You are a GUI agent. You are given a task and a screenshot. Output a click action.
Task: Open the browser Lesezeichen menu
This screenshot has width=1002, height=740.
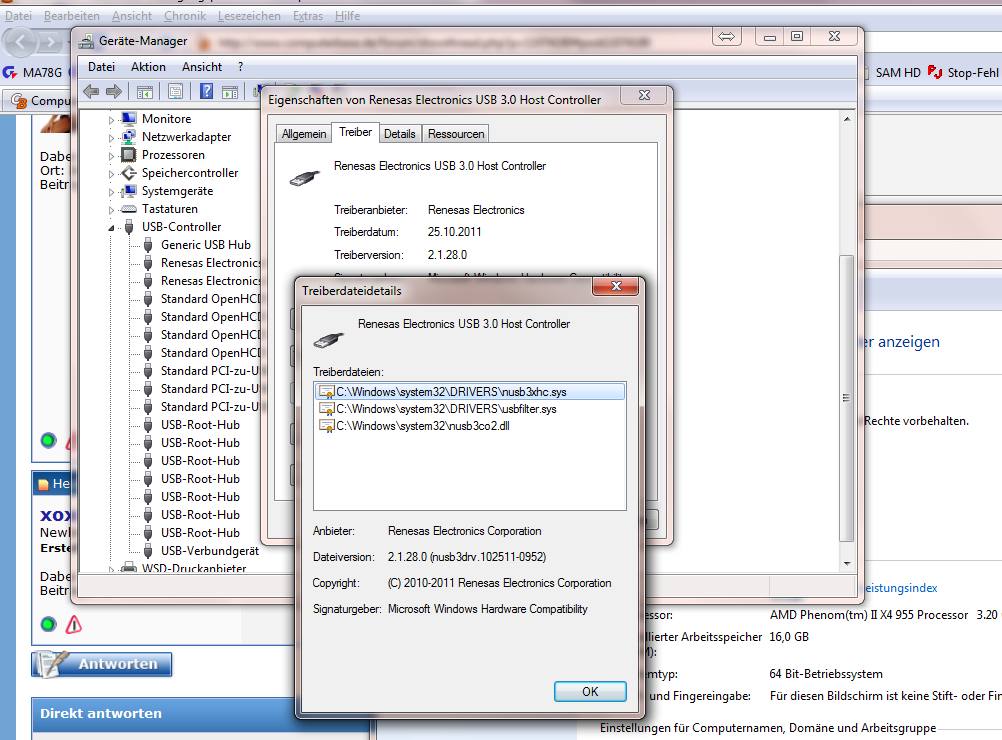(x=249, y=16)
